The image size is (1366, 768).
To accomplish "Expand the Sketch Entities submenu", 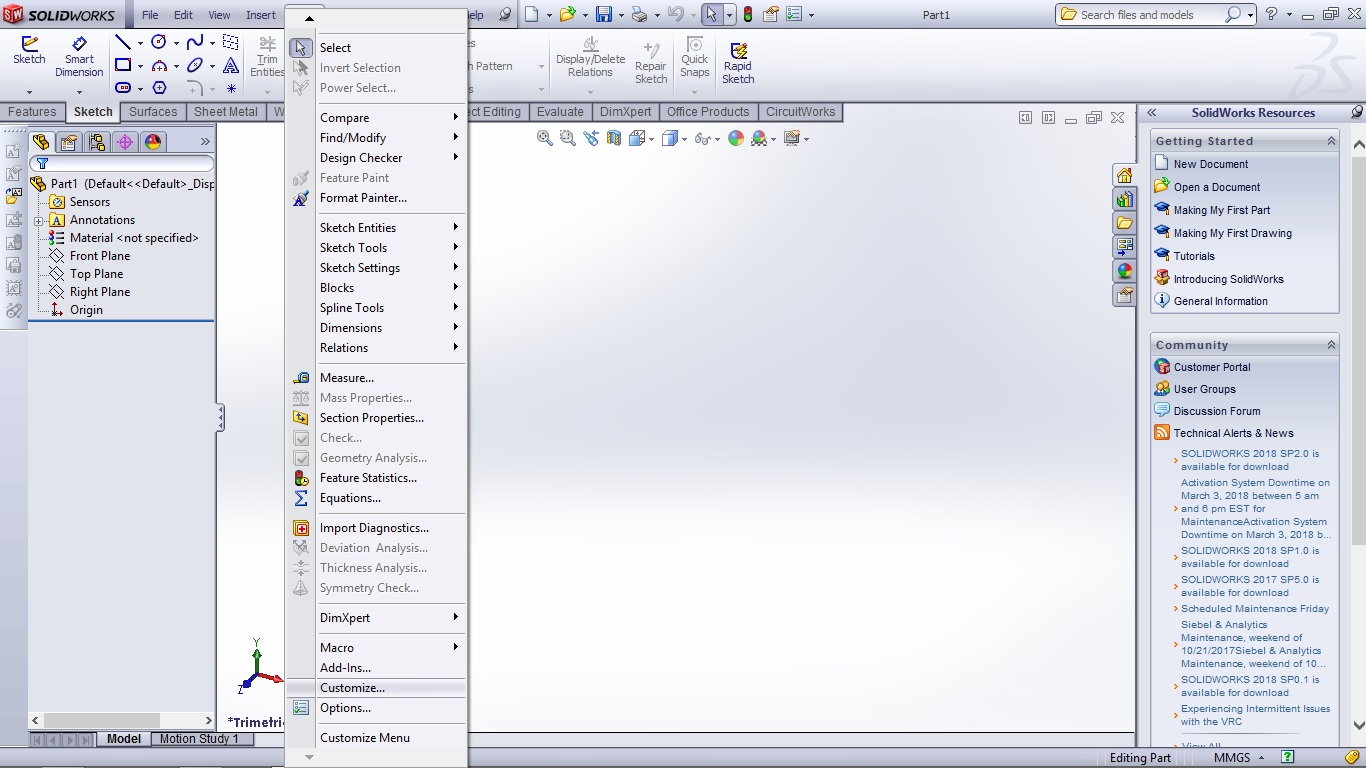I will point(360,227).
